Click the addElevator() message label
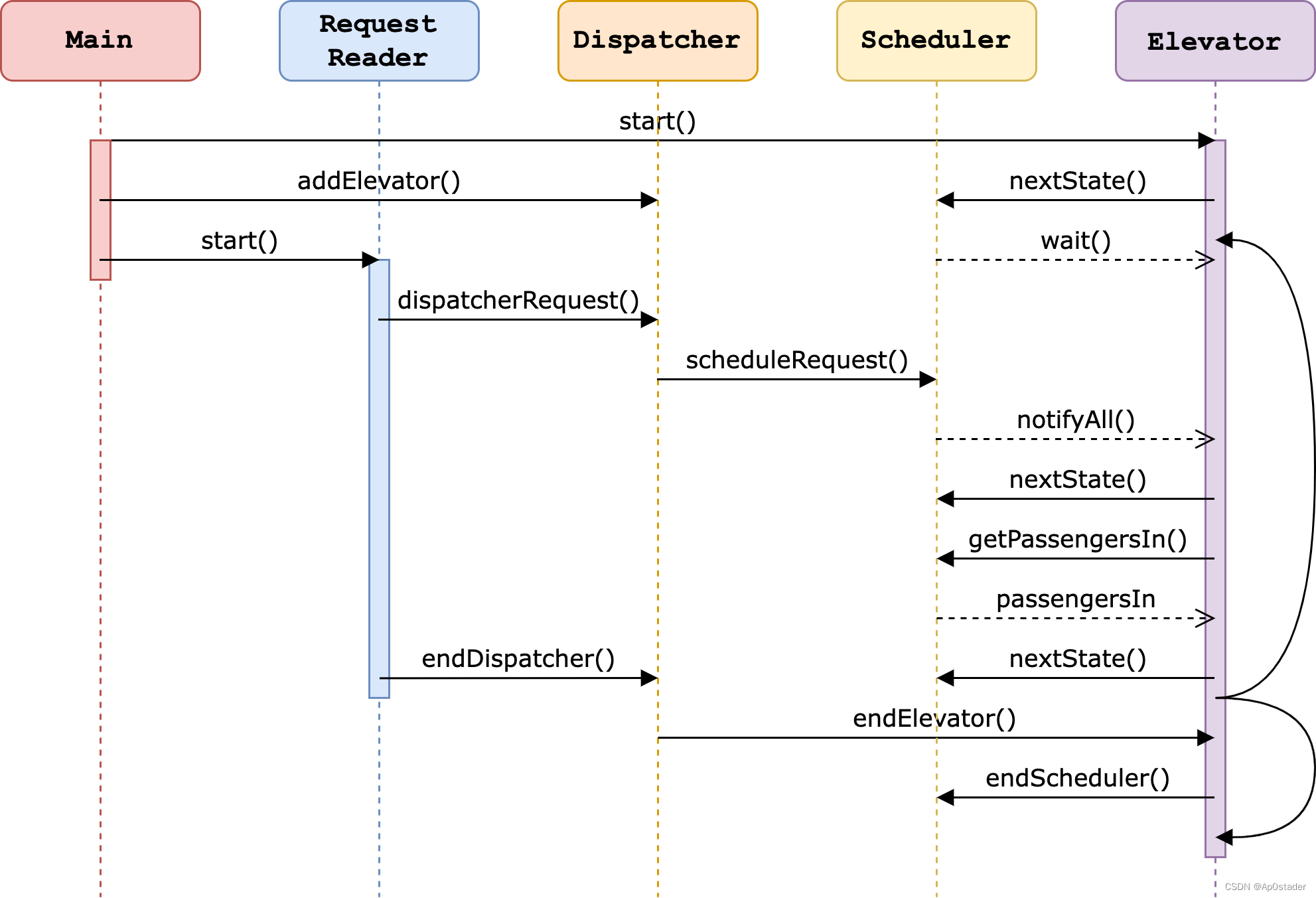 coord(379,181)
